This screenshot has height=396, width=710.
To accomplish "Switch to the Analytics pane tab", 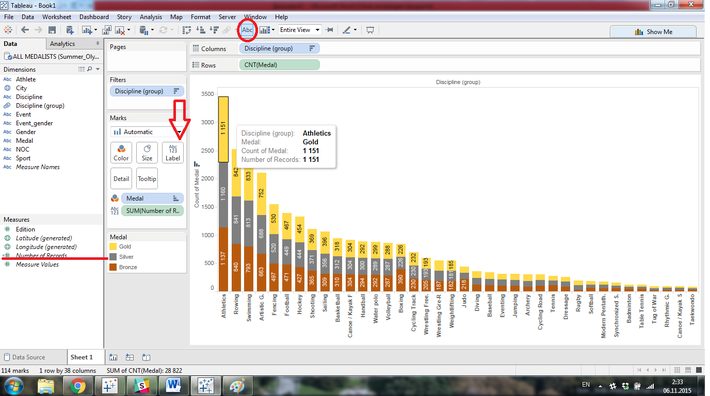I will click(x=62, y=44).
